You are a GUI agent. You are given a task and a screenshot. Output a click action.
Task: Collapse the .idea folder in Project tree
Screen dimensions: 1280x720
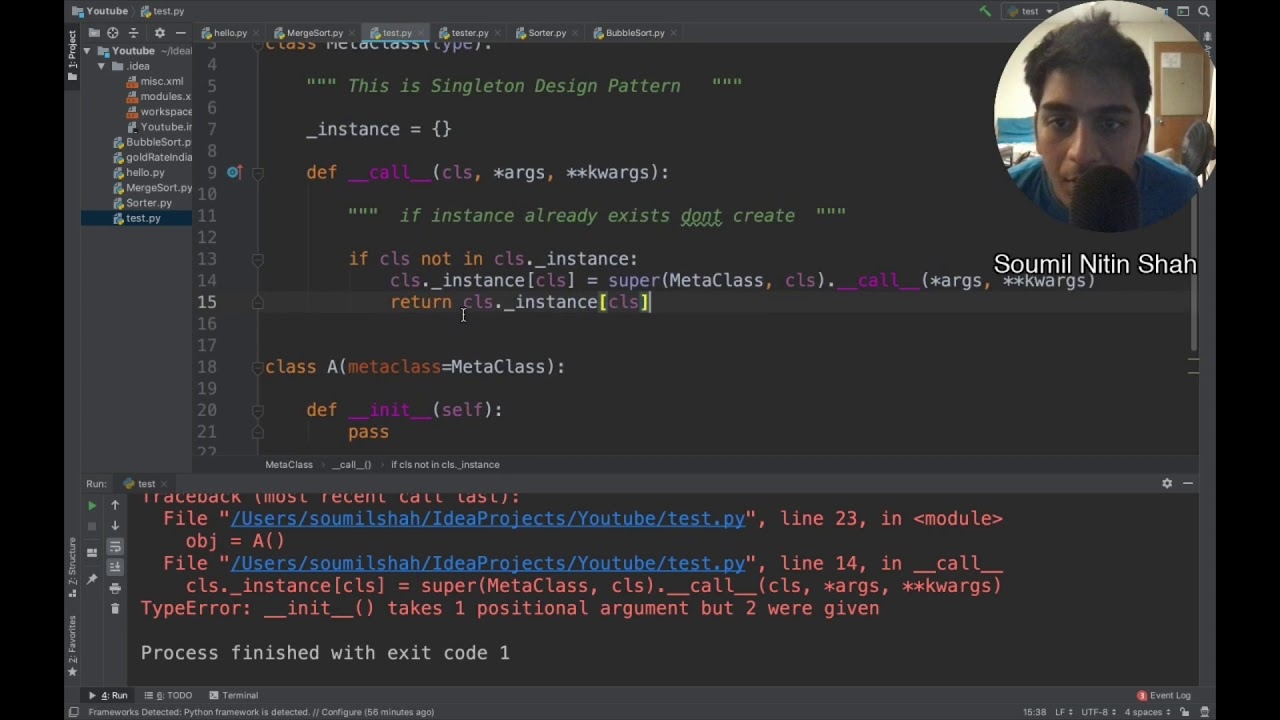coord(103,66)
